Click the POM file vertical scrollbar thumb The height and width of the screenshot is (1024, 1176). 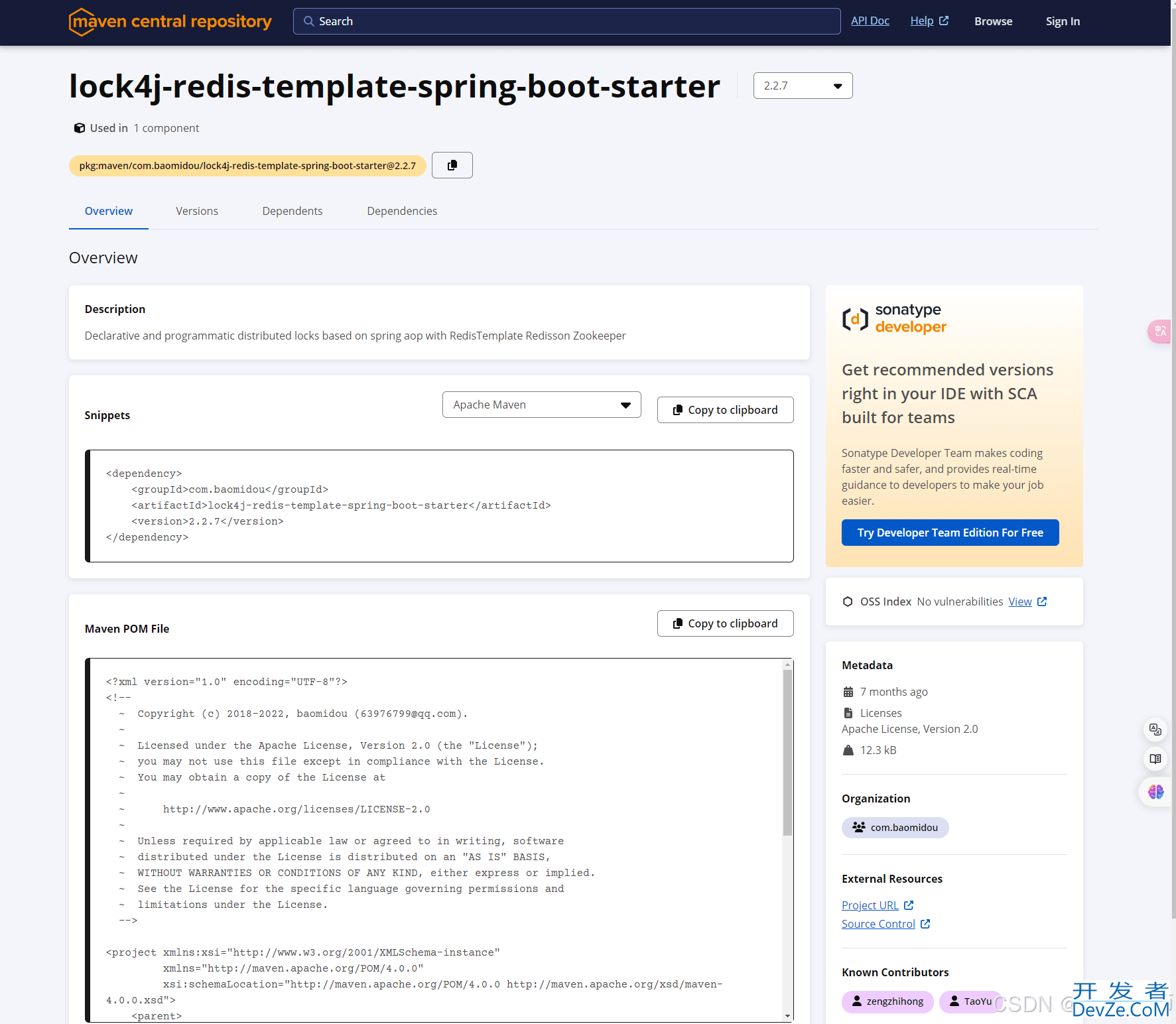coord(787,753)
